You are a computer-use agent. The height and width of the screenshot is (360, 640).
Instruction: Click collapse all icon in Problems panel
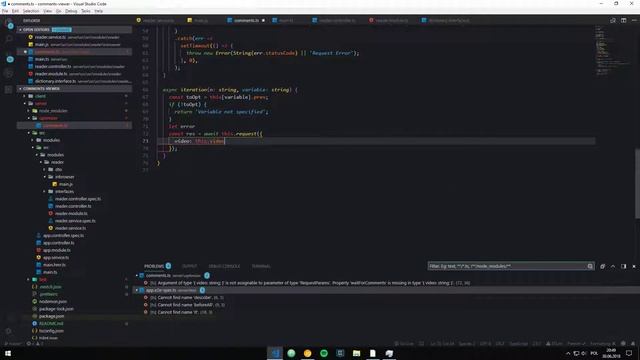tap(602, 266)
